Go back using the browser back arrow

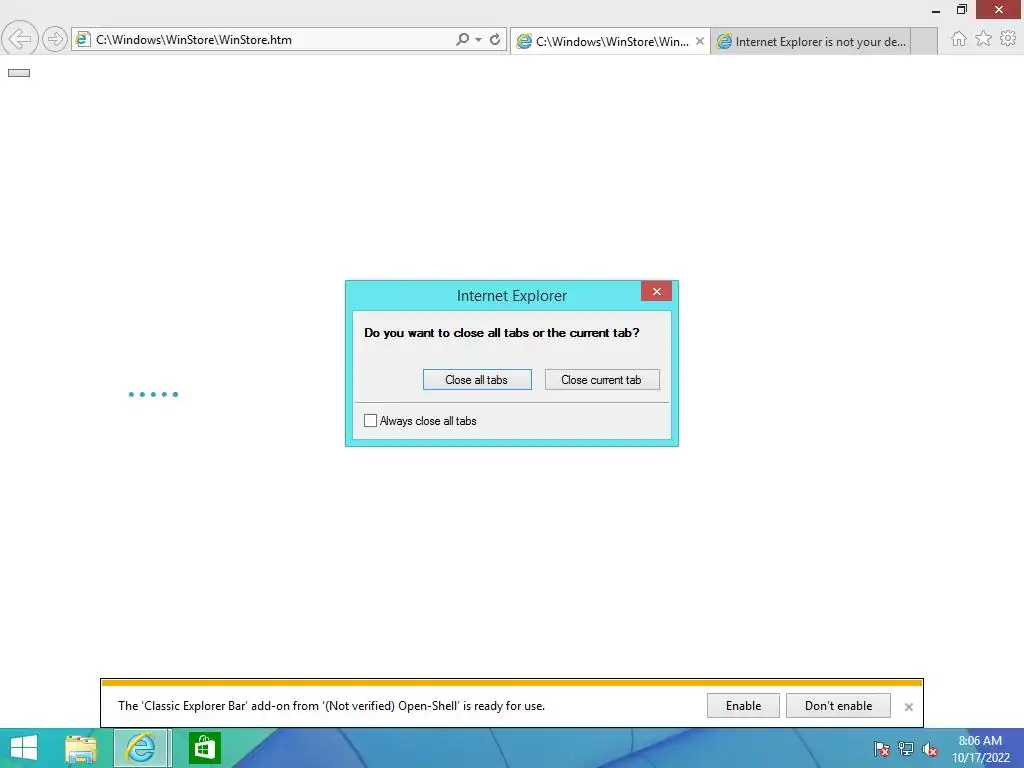20,39
